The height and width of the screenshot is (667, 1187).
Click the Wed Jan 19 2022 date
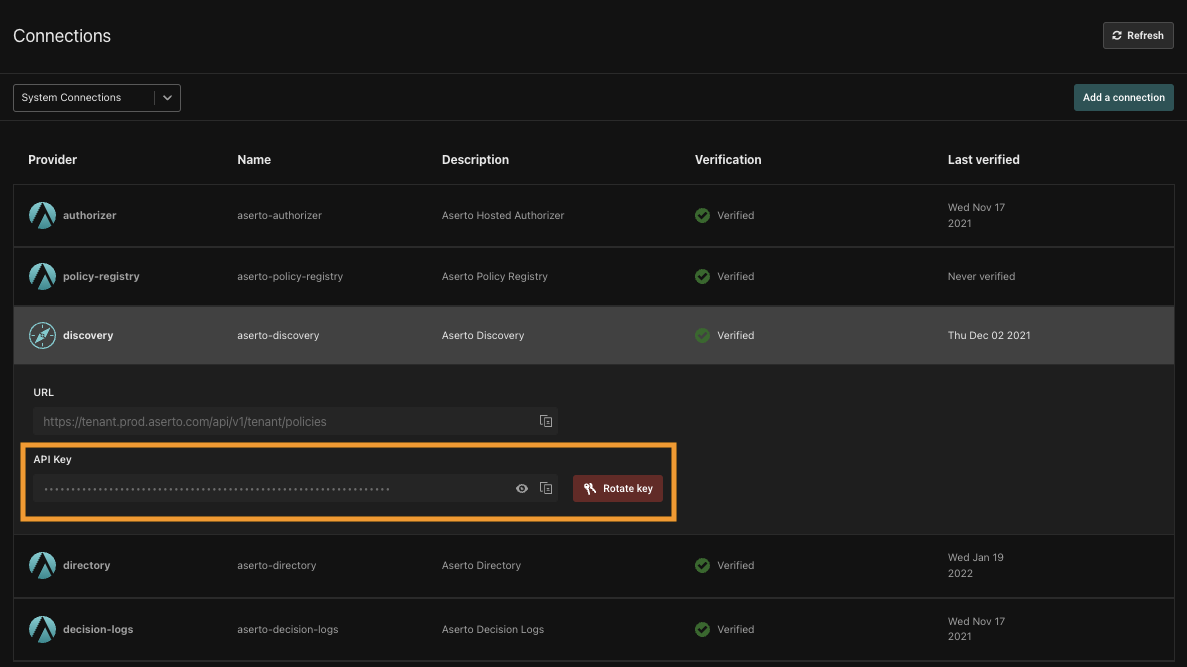[x=976, y=566]
